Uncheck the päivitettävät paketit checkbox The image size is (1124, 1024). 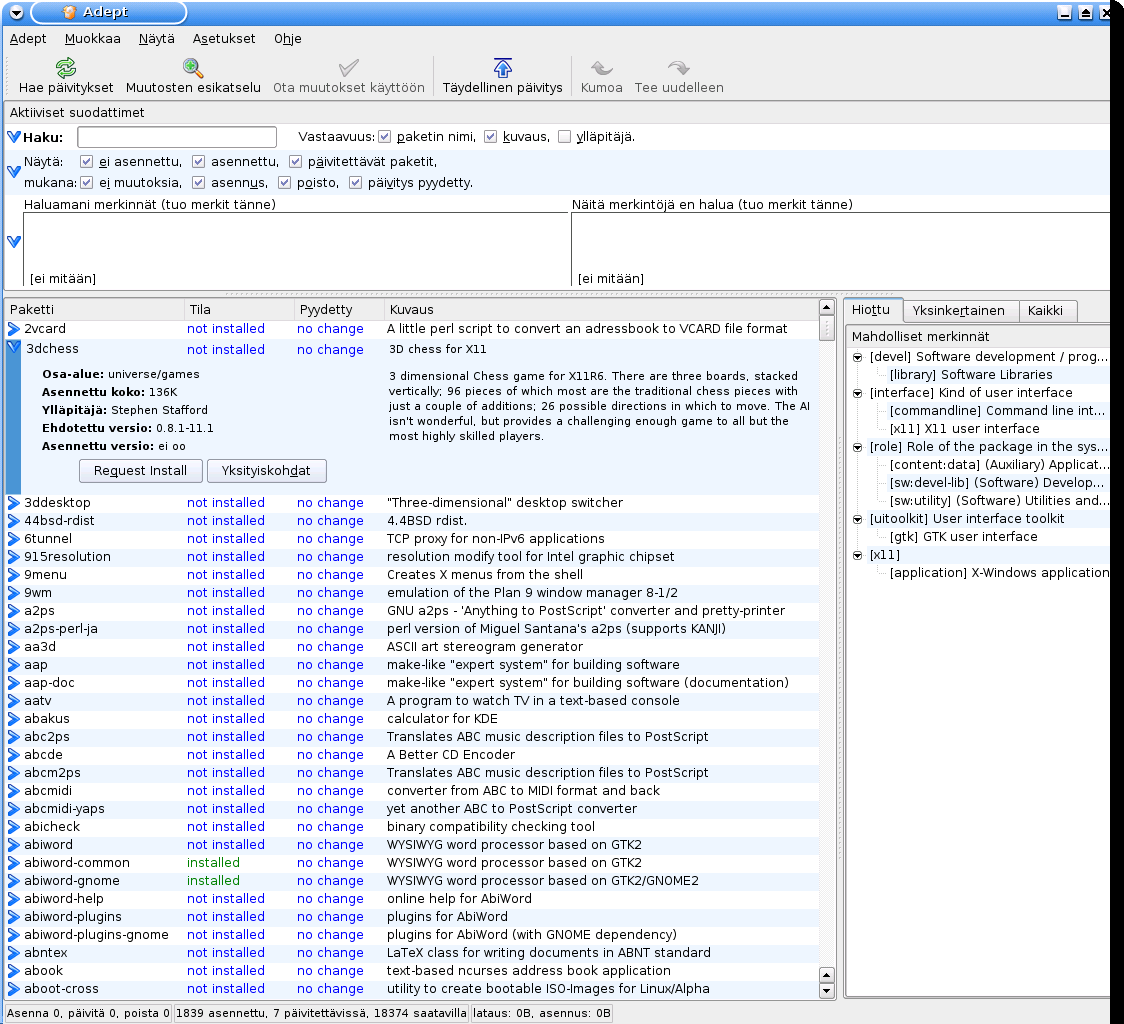(296, 162)
